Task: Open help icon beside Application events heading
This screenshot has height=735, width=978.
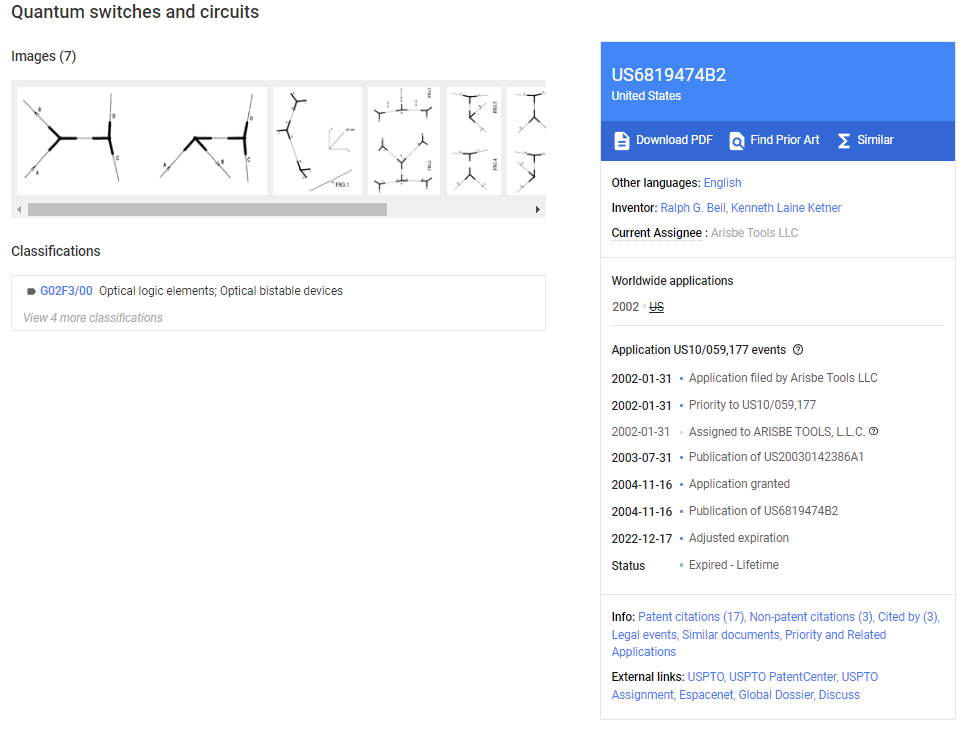Action: click(x=798, y=349)
